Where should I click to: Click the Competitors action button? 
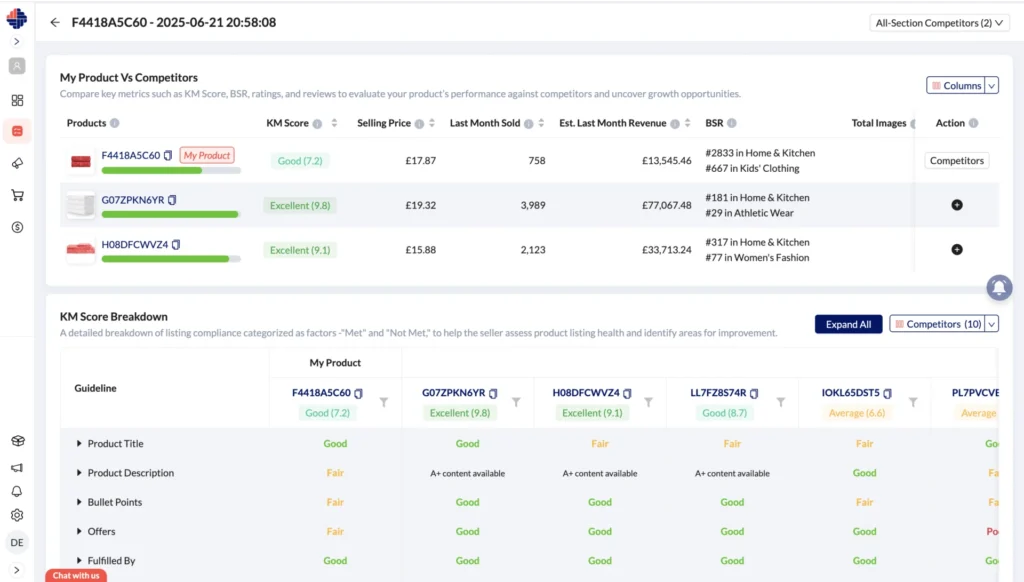(957, 161)
